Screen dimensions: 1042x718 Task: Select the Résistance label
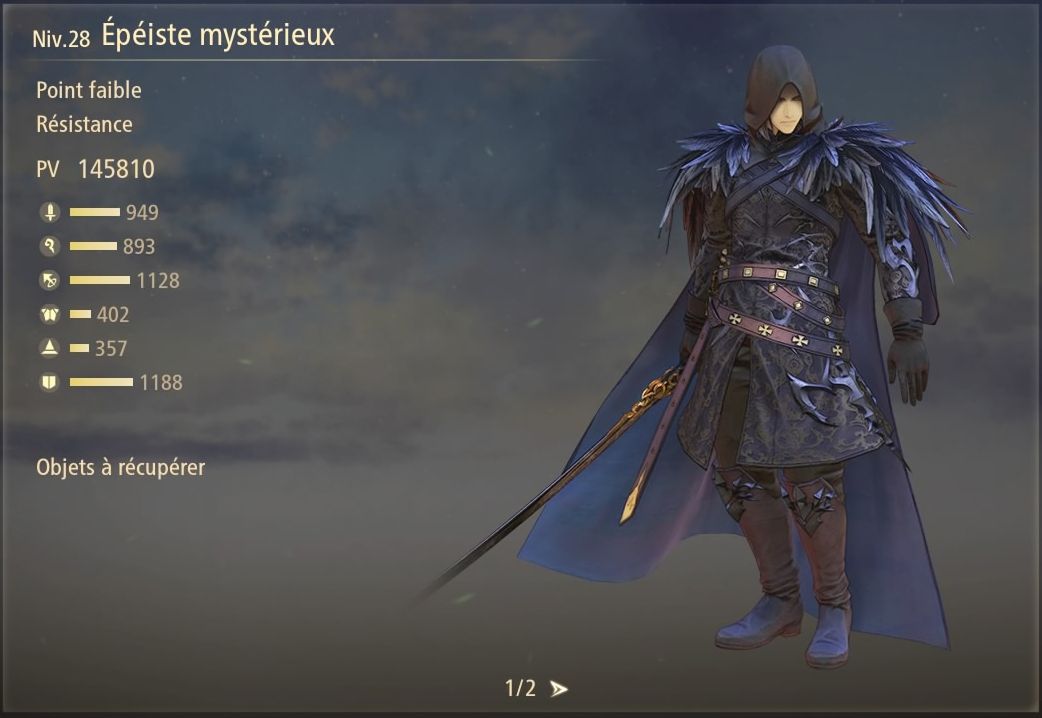coord(84,124)
